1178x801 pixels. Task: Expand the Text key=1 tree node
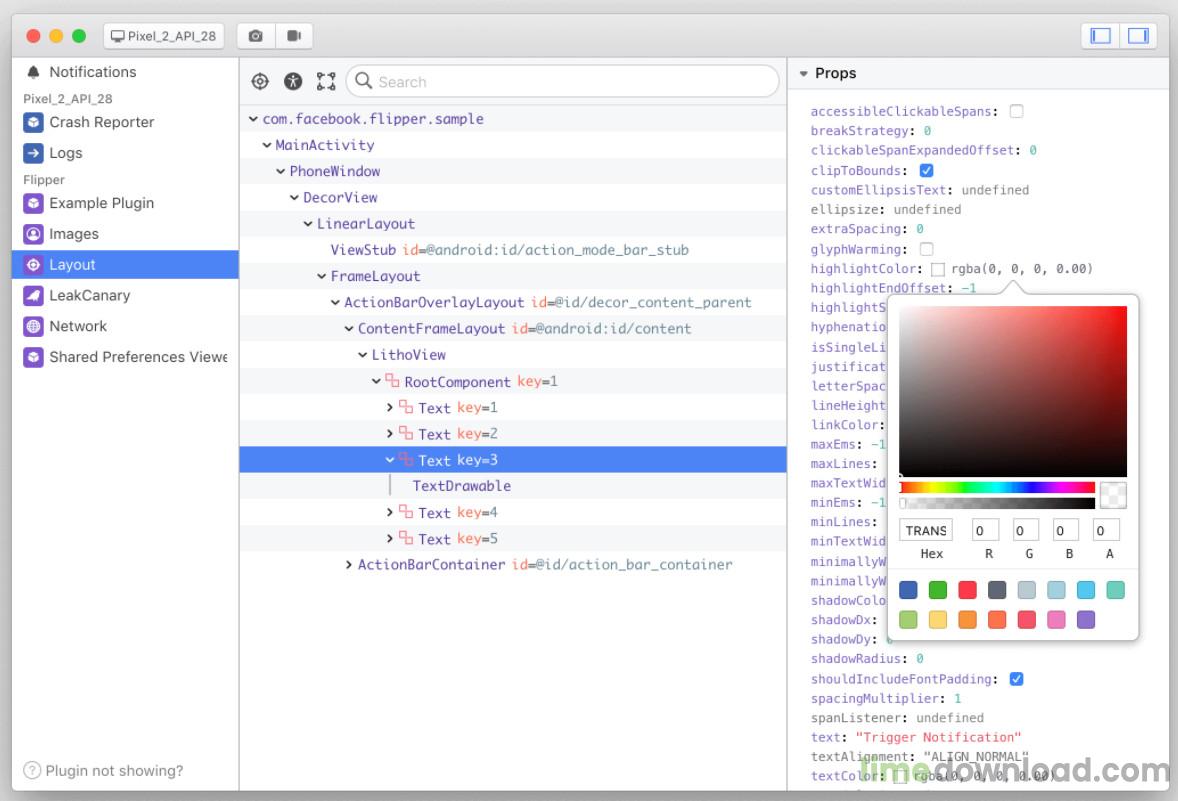tap(390, 407)
